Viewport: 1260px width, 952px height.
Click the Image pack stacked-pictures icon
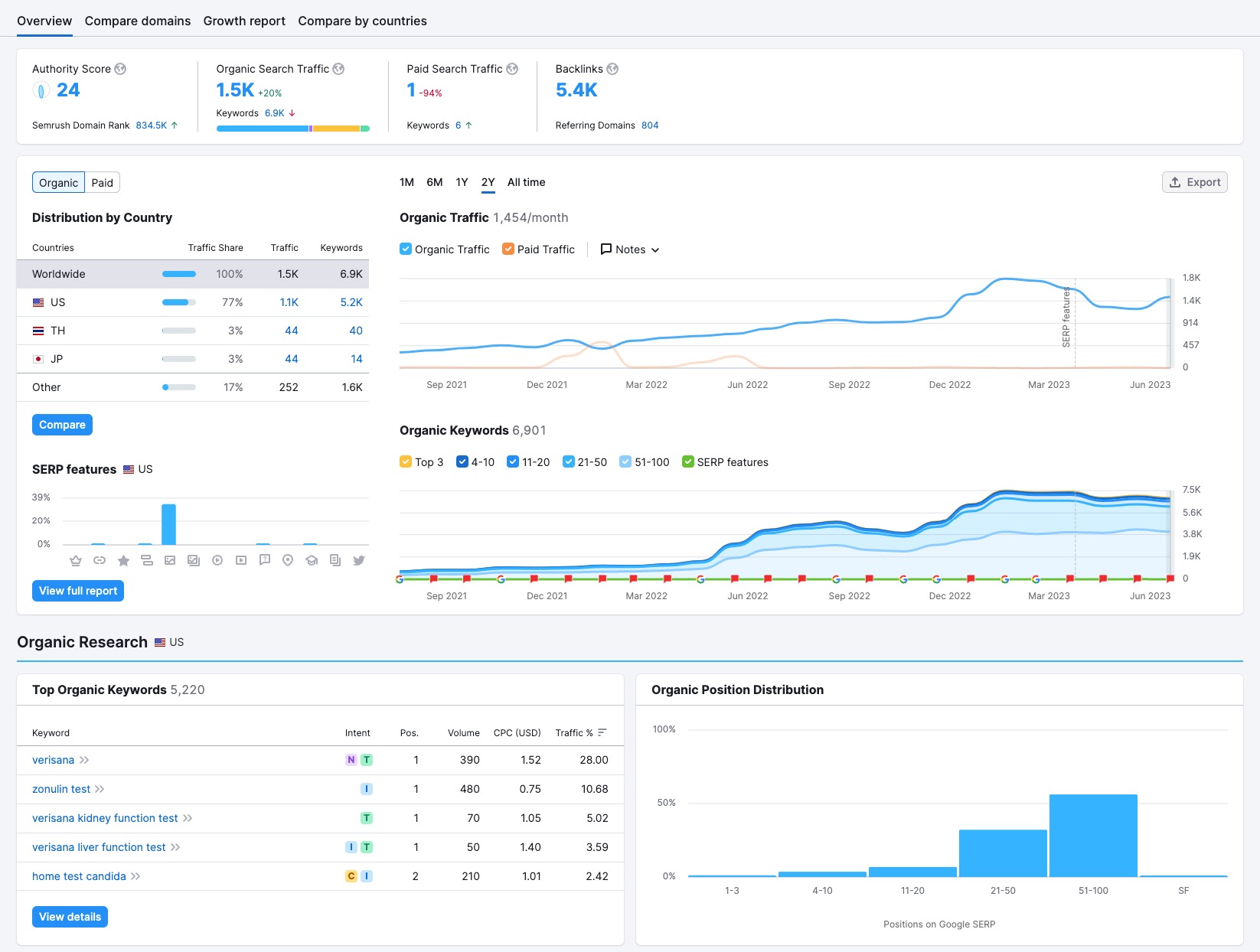click(x=194, y=560)
